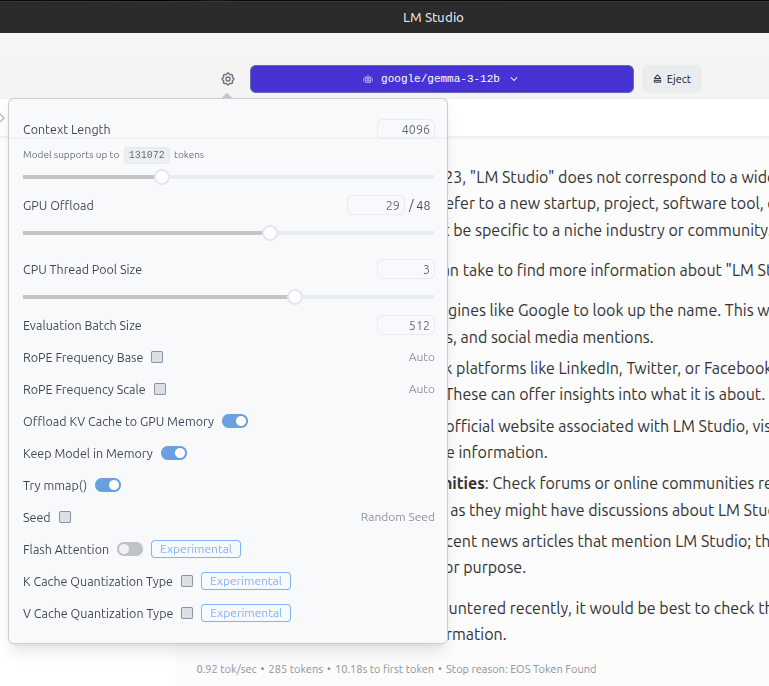This screenshot has width=769, height=686.
Task: Turn off Try mmap() switch
Action: coord(108,485)
